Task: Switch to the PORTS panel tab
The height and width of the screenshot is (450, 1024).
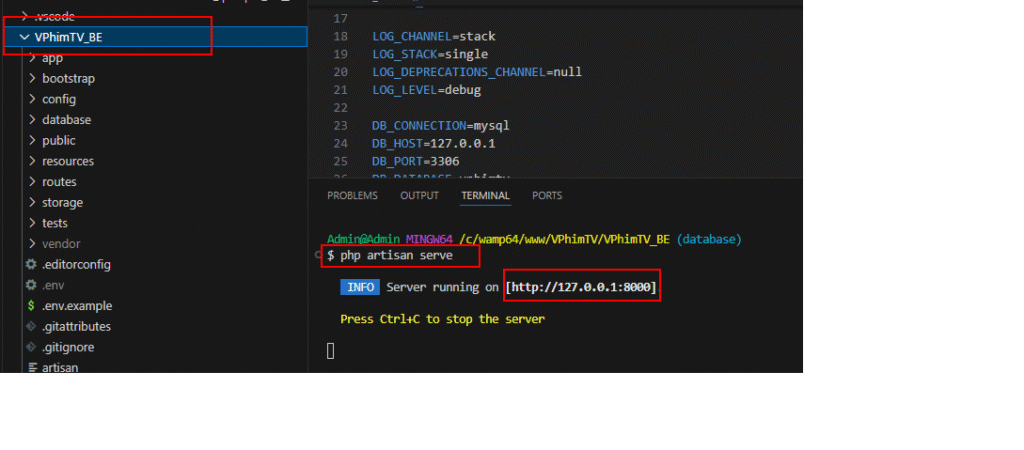Action: point(547,195)
